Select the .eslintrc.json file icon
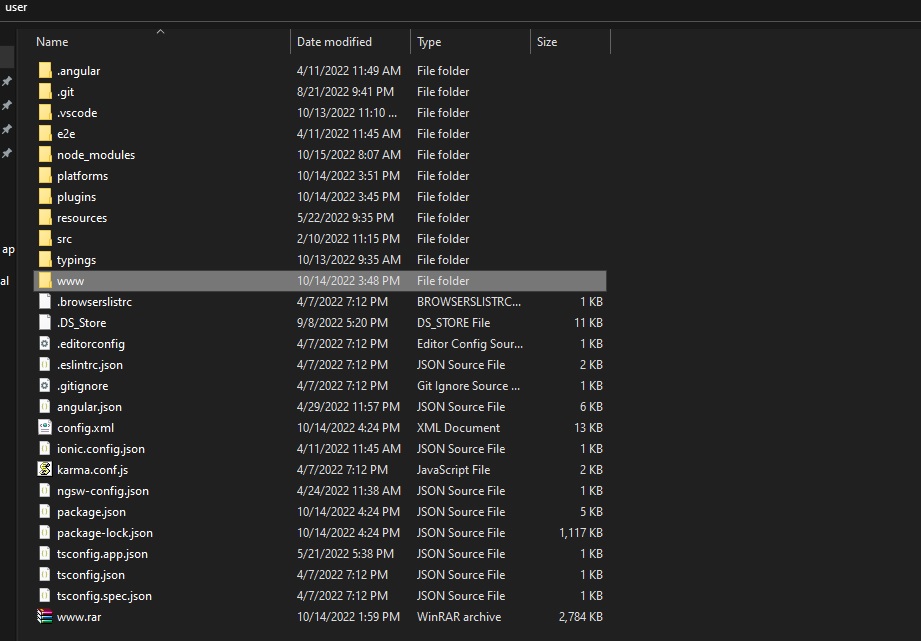This screenshot has width=921, height=641. pyautogui.click(x=45, y=365)
